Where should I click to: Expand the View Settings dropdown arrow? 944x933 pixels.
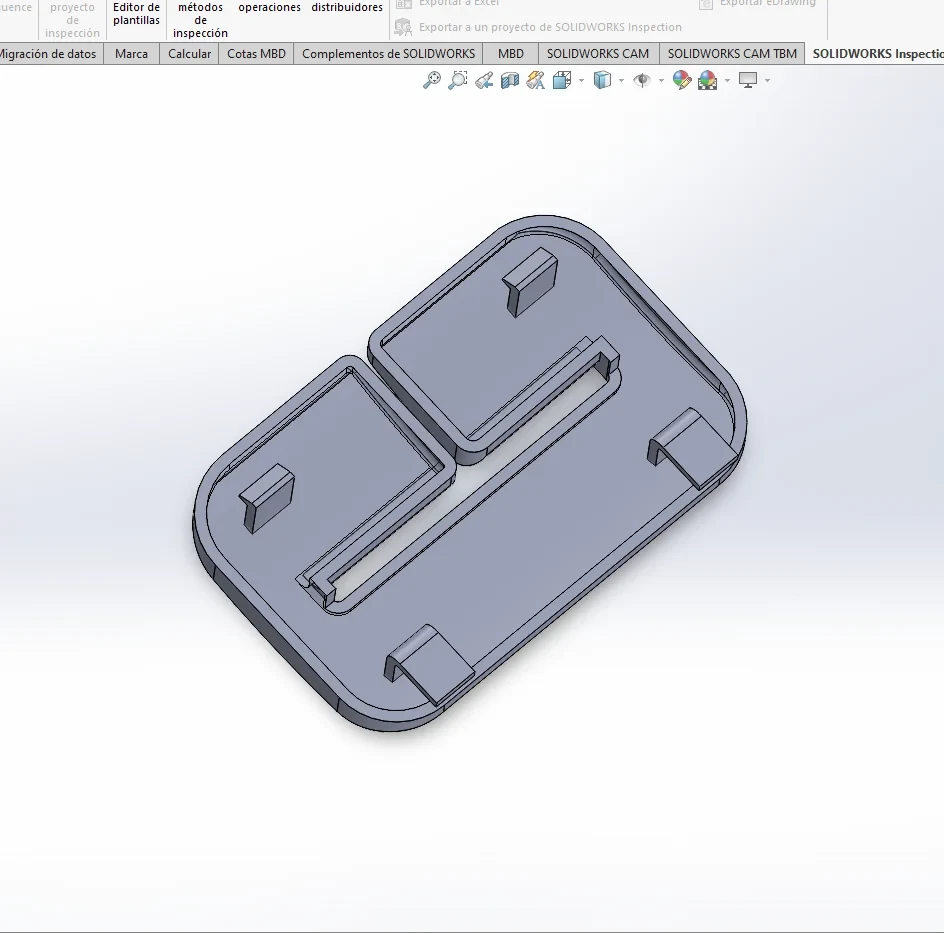pos(767,80)
